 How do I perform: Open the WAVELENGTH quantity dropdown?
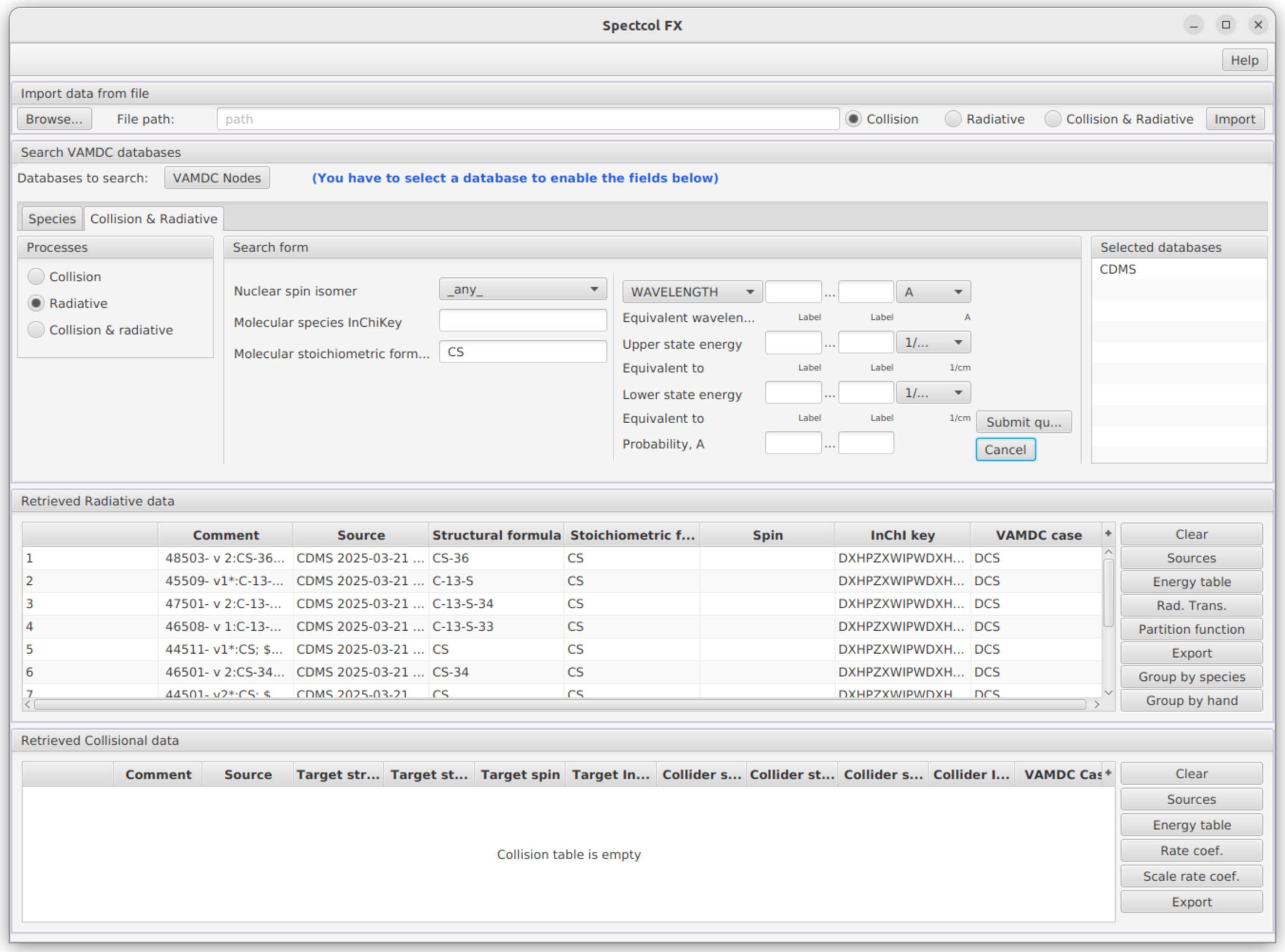pyautogui.click(x=692, y=292)
